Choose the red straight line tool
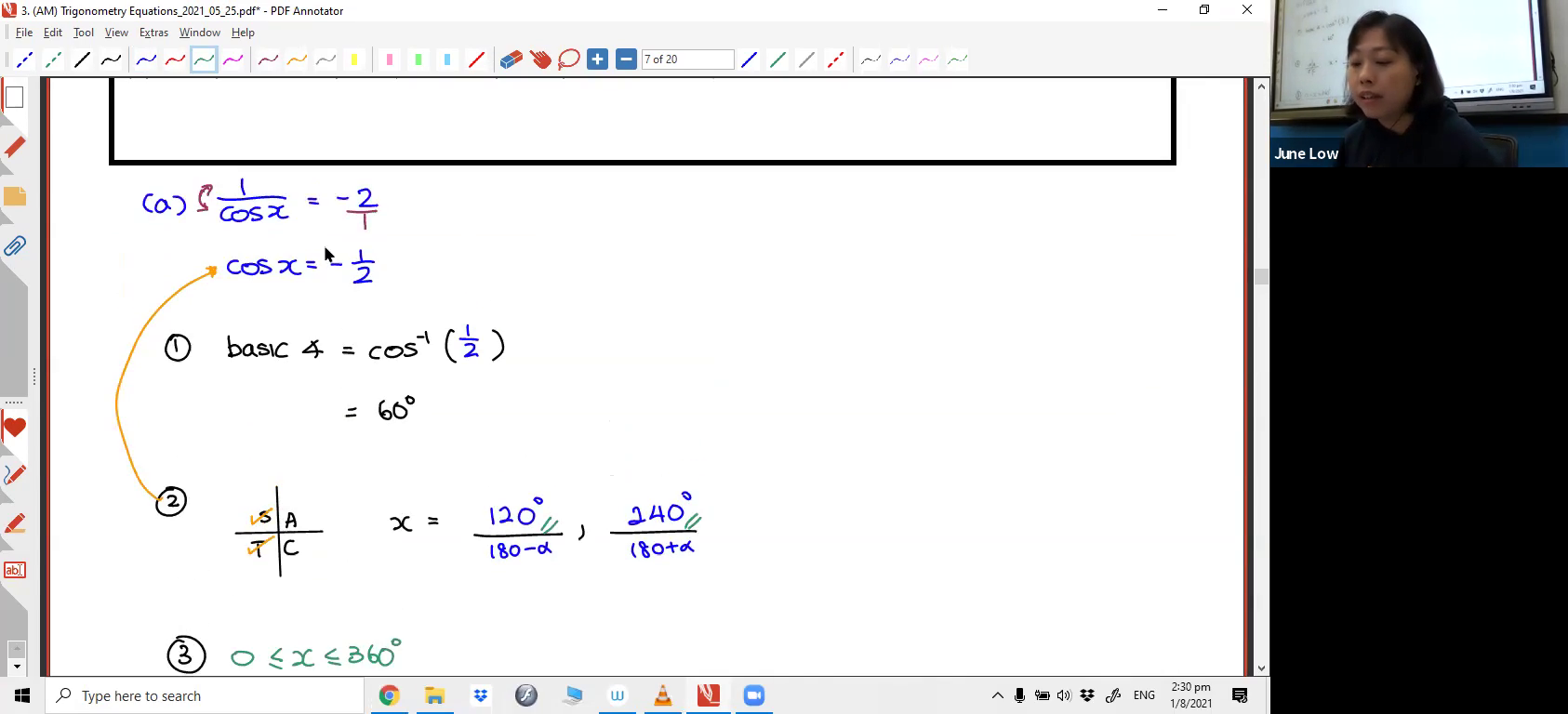Screen dimensions: 1568x714 [x=476, y=59]
